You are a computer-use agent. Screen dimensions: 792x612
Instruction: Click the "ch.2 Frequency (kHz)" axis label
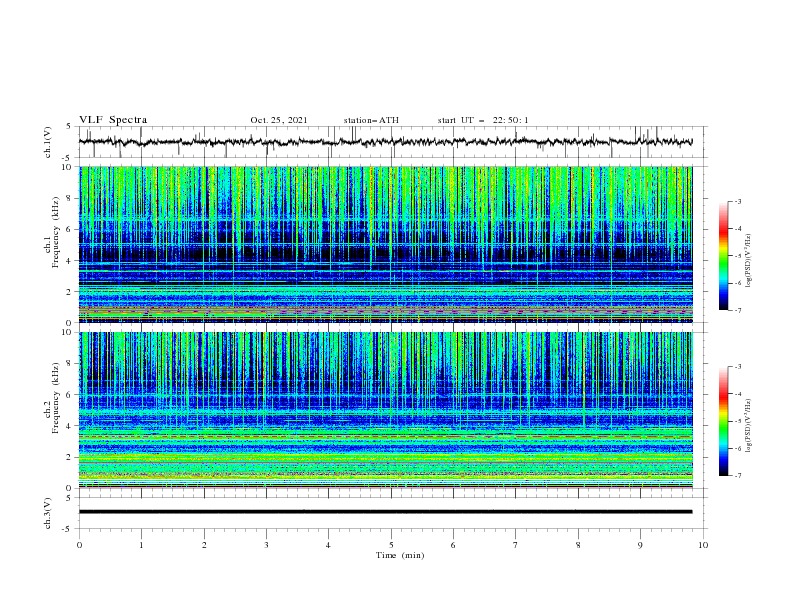[52, 398]
